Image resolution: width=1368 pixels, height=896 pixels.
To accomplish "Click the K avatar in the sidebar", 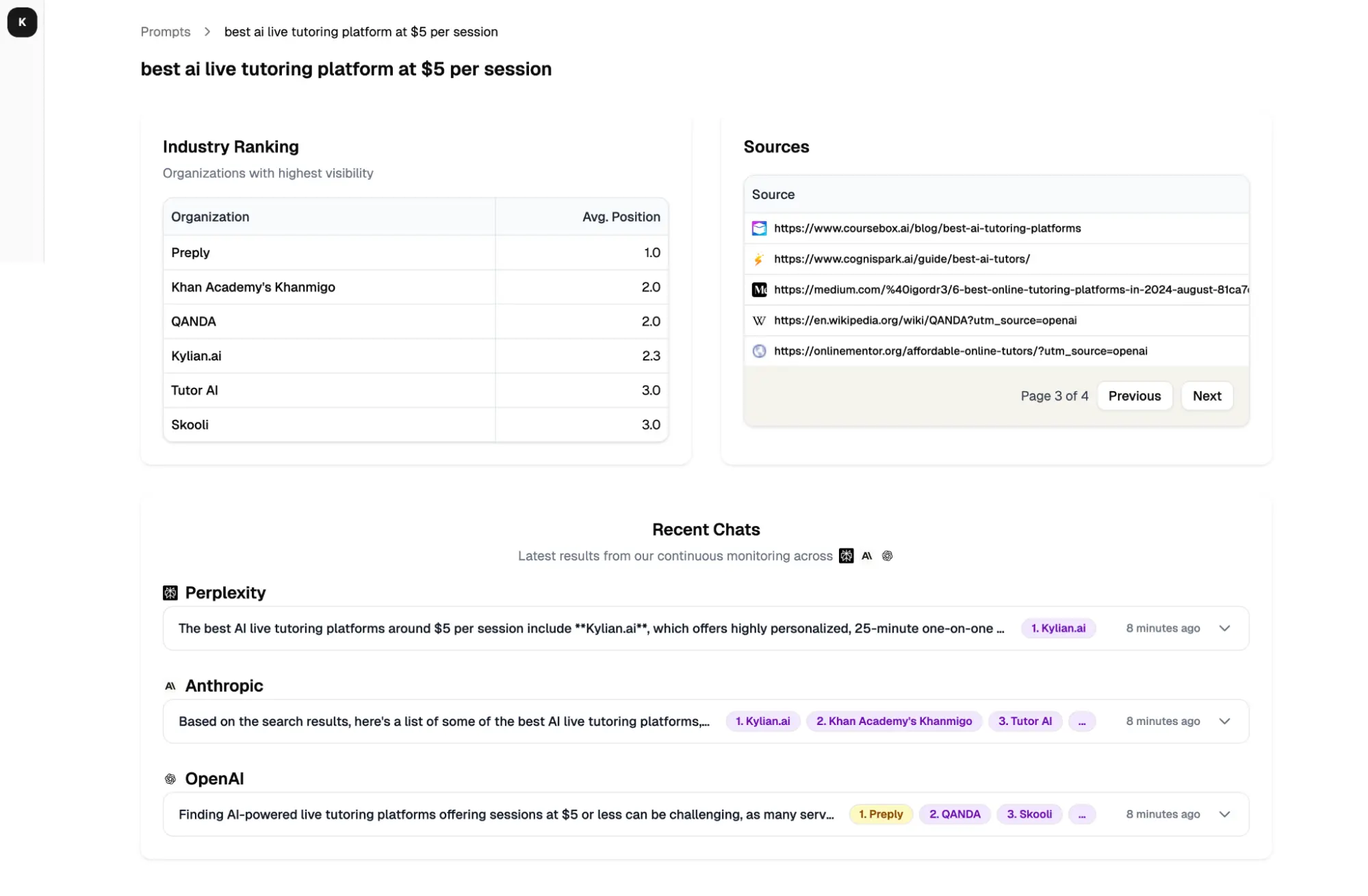I will [22, 22].
